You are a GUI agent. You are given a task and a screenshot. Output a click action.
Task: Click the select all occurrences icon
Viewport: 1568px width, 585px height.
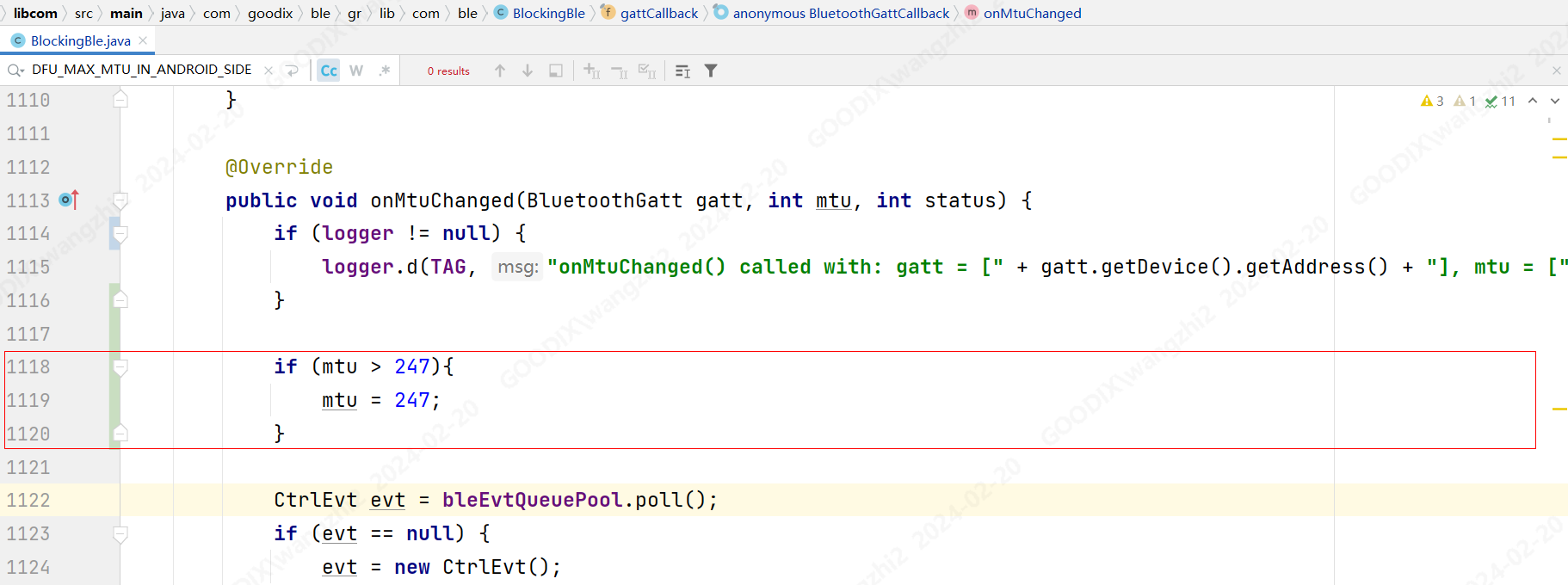coord(647,71)
